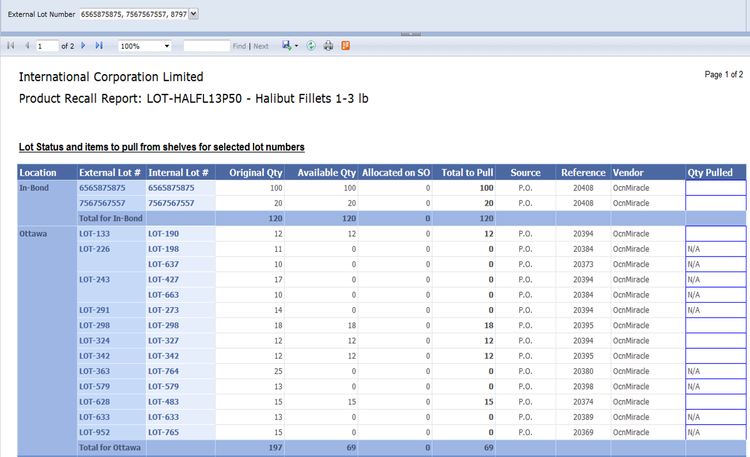Open internal lot LOT-327
This screenshot has width=750, height=457.
[x=163, y=341]
